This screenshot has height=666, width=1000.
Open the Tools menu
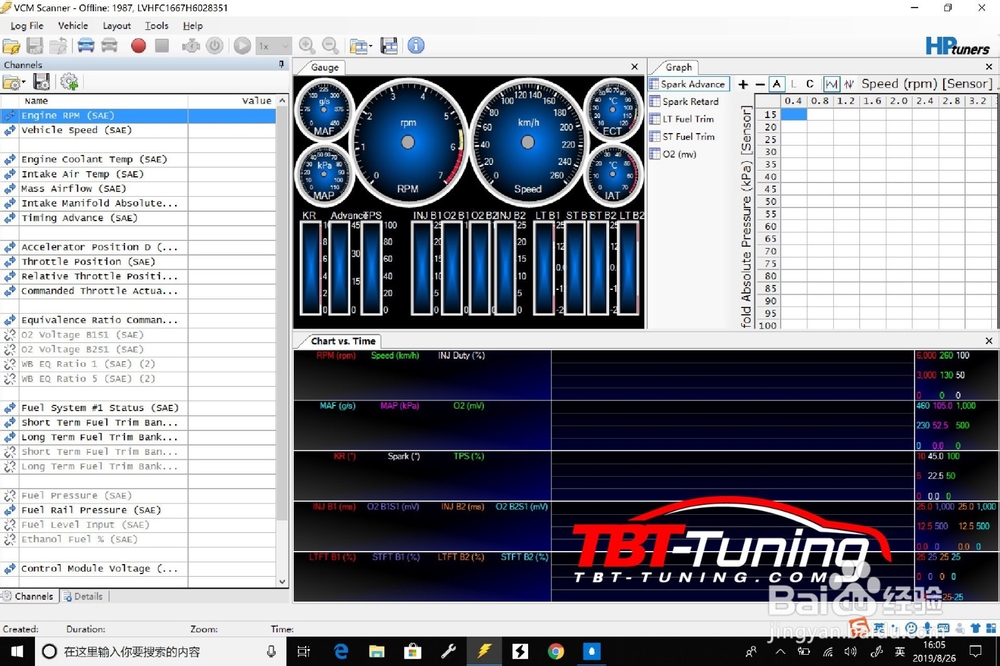pos(156,26)
